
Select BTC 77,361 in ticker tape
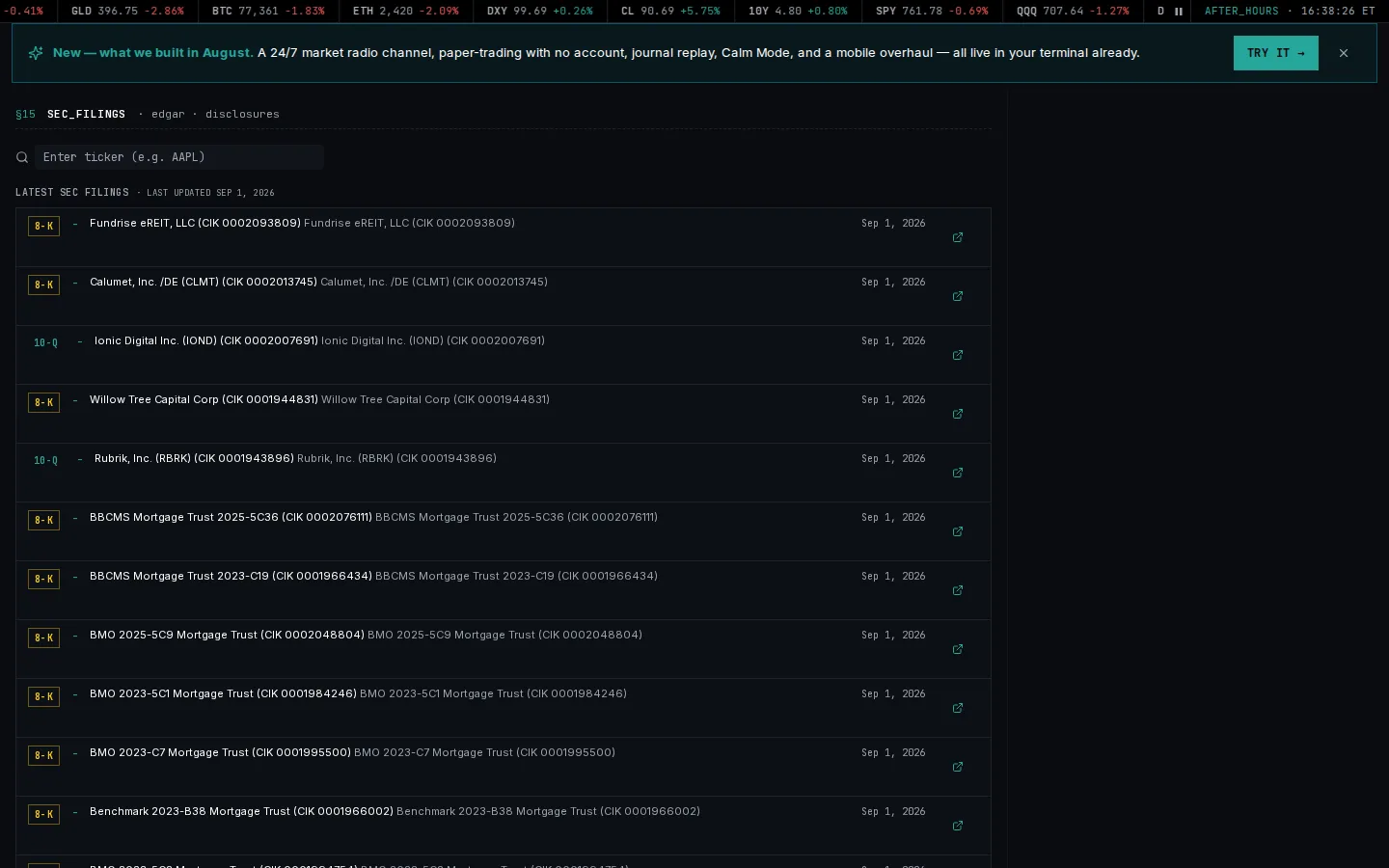[268, 12]
